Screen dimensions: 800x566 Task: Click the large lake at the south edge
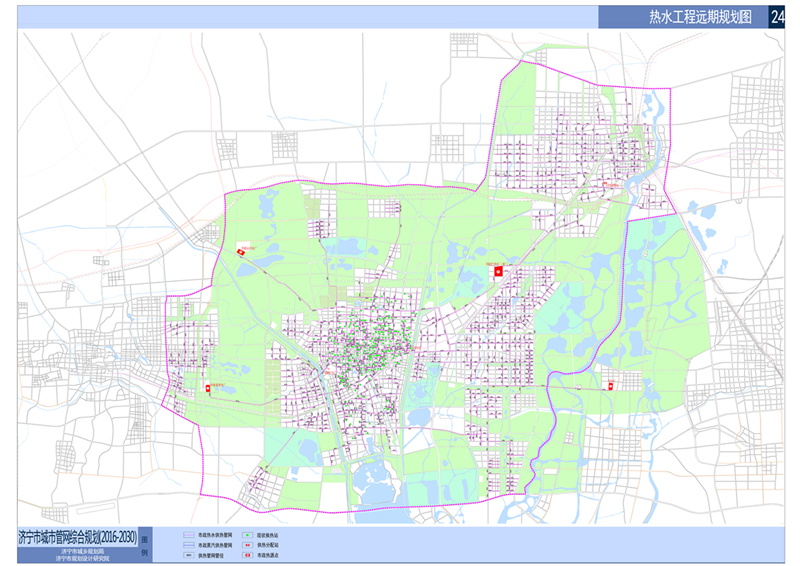(x=377, y=481)
